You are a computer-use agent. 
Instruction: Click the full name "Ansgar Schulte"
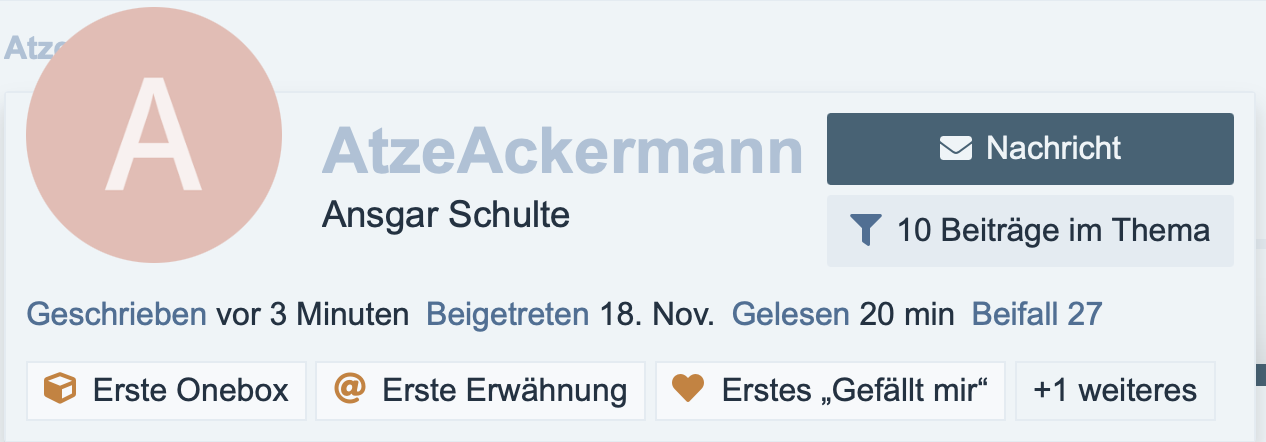pos(446,214)
